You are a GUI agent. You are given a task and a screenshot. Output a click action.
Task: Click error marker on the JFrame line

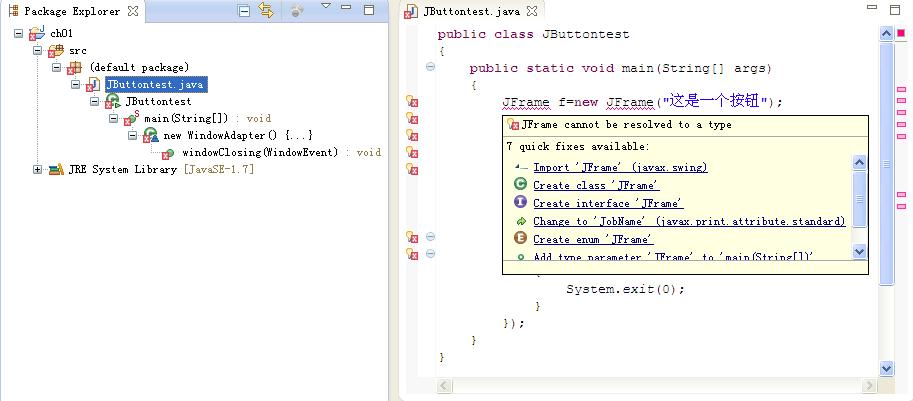(x=412, y=101)
